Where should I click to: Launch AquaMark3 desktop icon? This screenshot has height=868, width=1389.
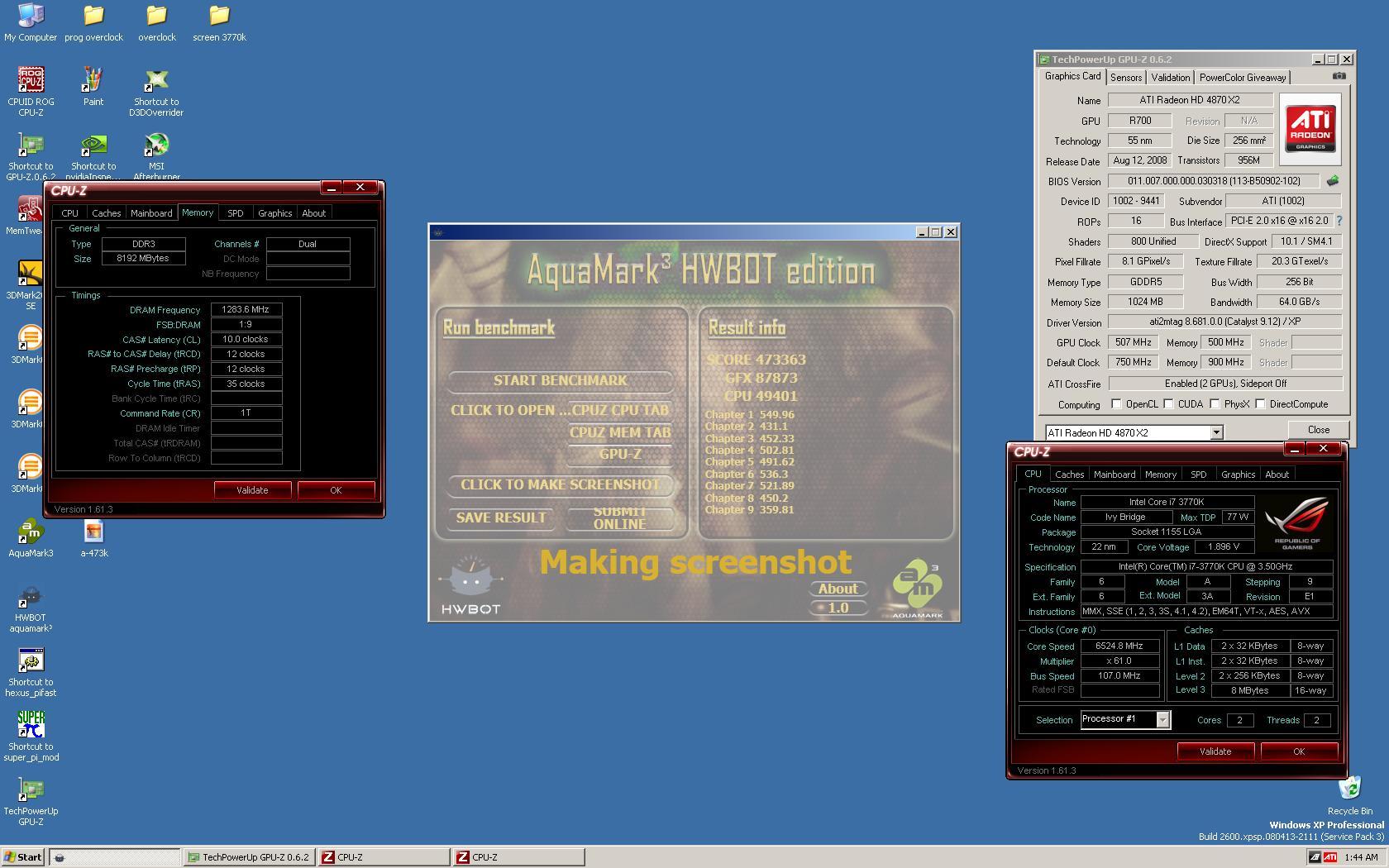pyautogui.click(x=31, y=538)
